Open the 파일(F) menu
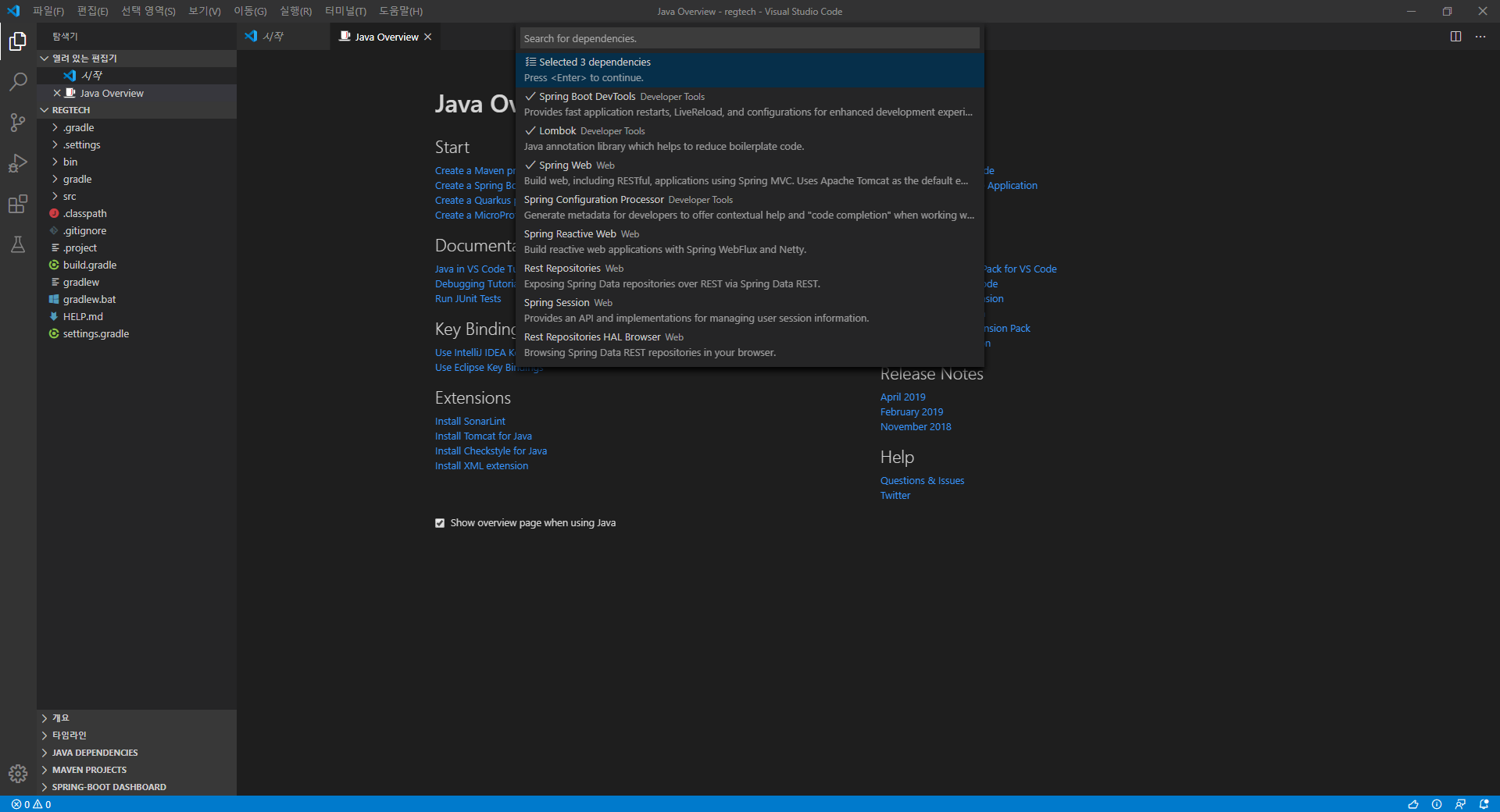The width and height of the screenshot is (1500, 812). (47, 11)
